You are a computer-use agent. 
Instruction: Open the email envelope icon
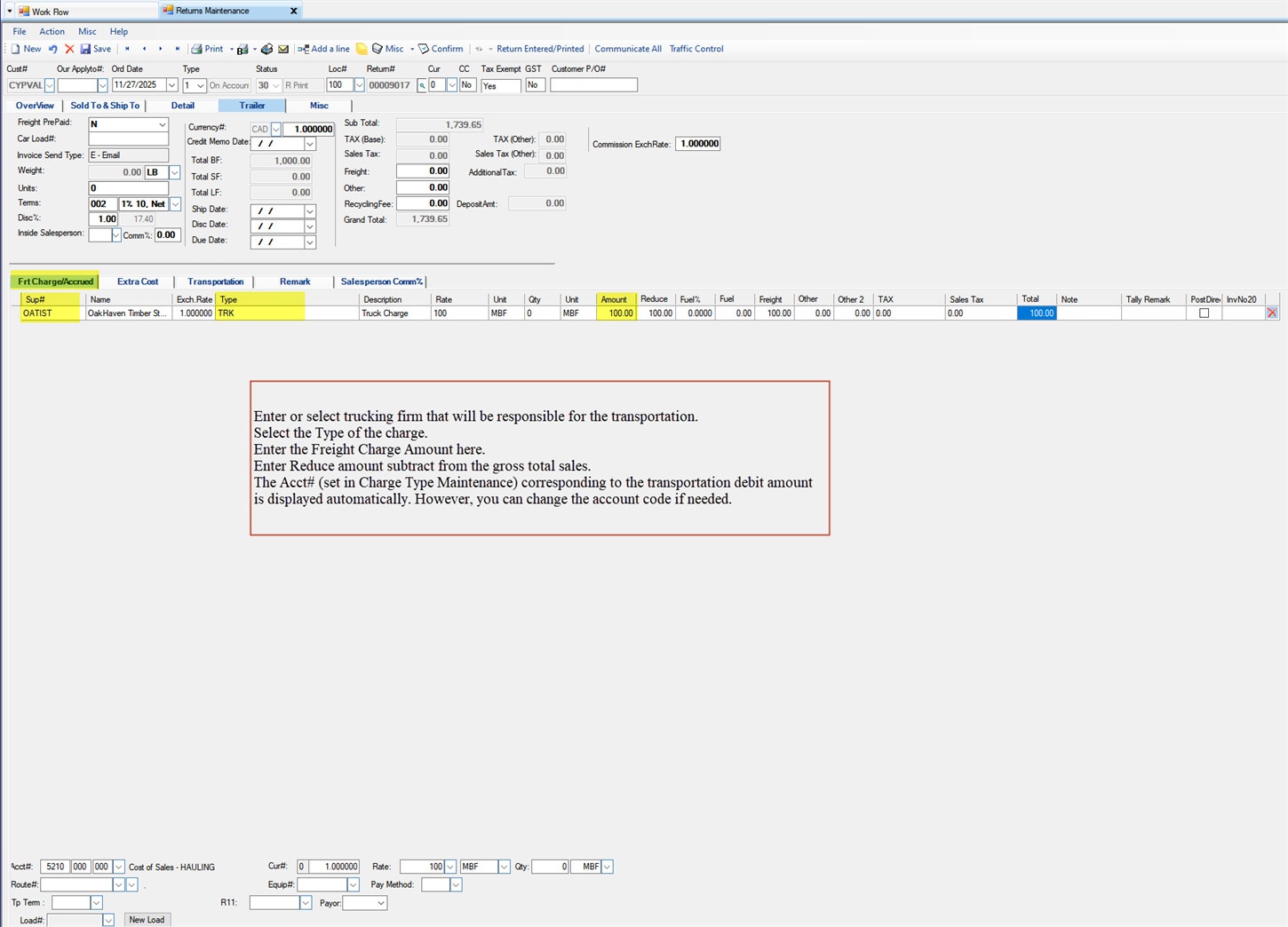pyautogui.click(x=284, y=49)
